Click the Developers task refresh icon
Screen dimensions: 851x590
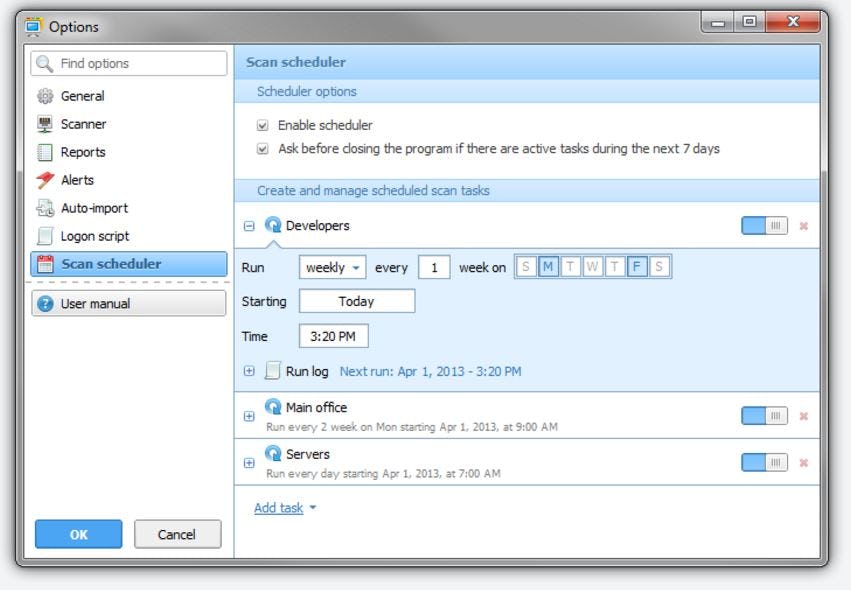[273, 225]
